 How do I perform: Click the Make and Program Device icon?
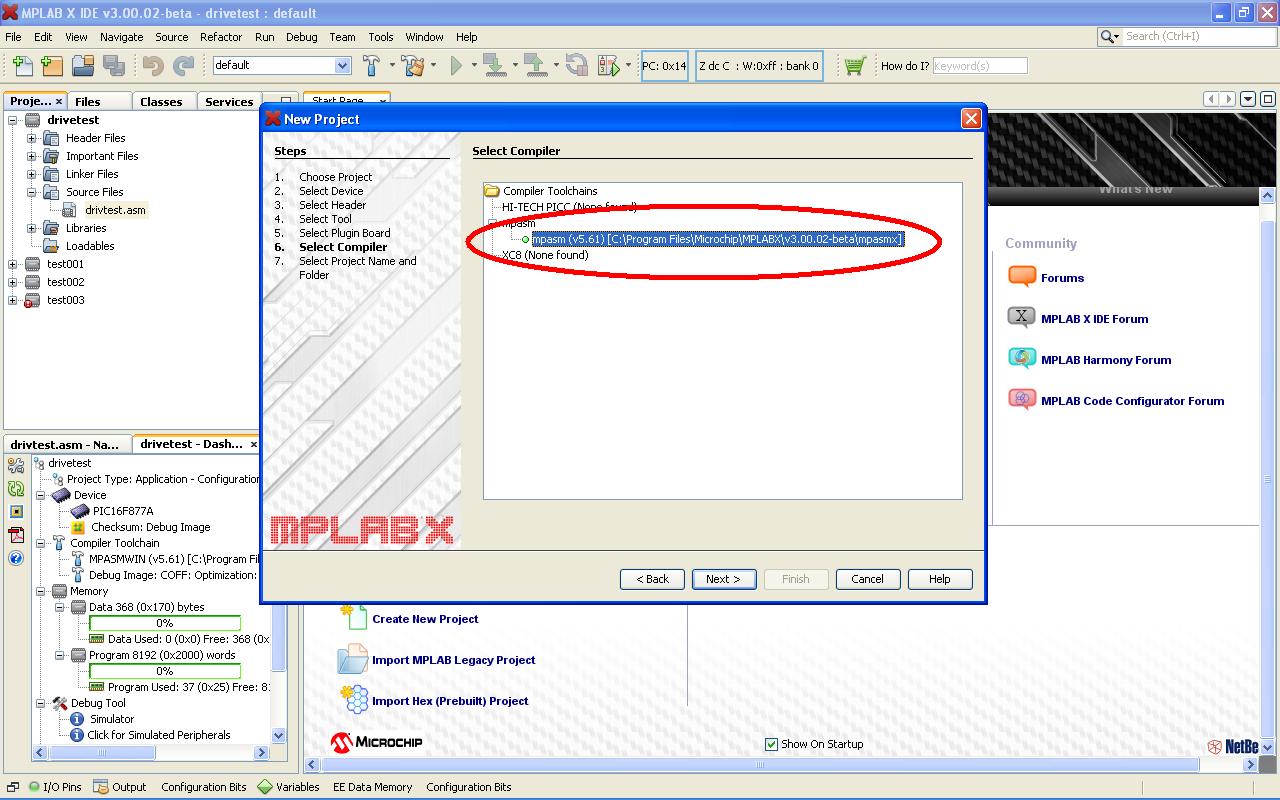point(494,65)
